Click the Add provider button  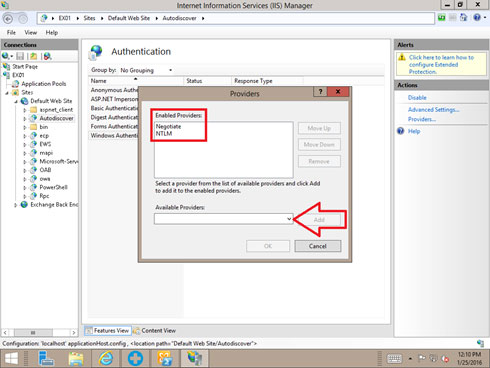[319, 220]
